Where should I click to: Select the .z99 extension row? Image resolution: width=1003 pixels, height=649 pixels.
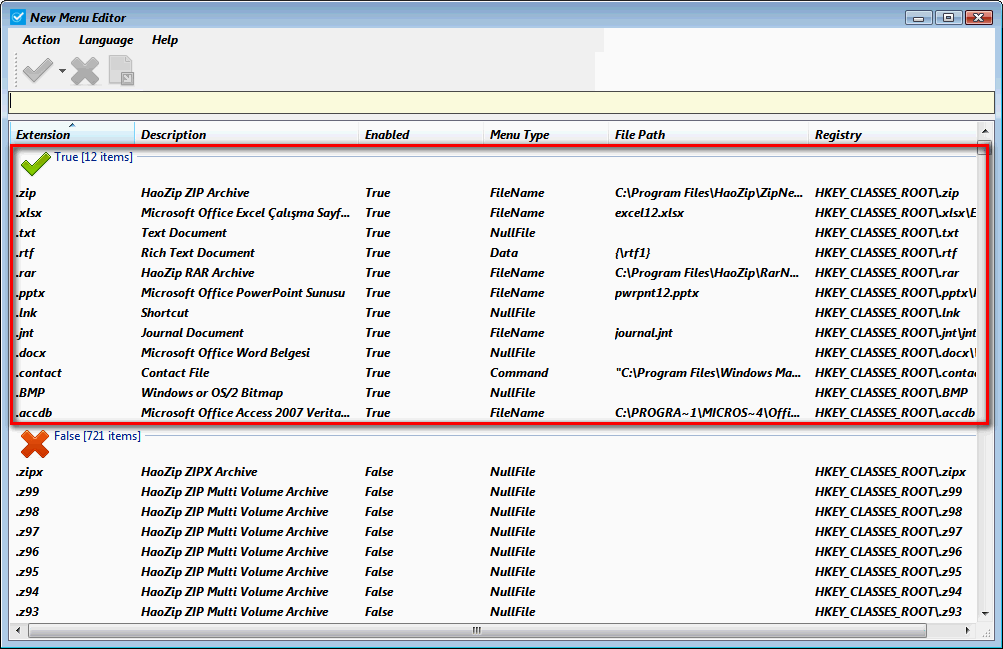pos(494,492)
